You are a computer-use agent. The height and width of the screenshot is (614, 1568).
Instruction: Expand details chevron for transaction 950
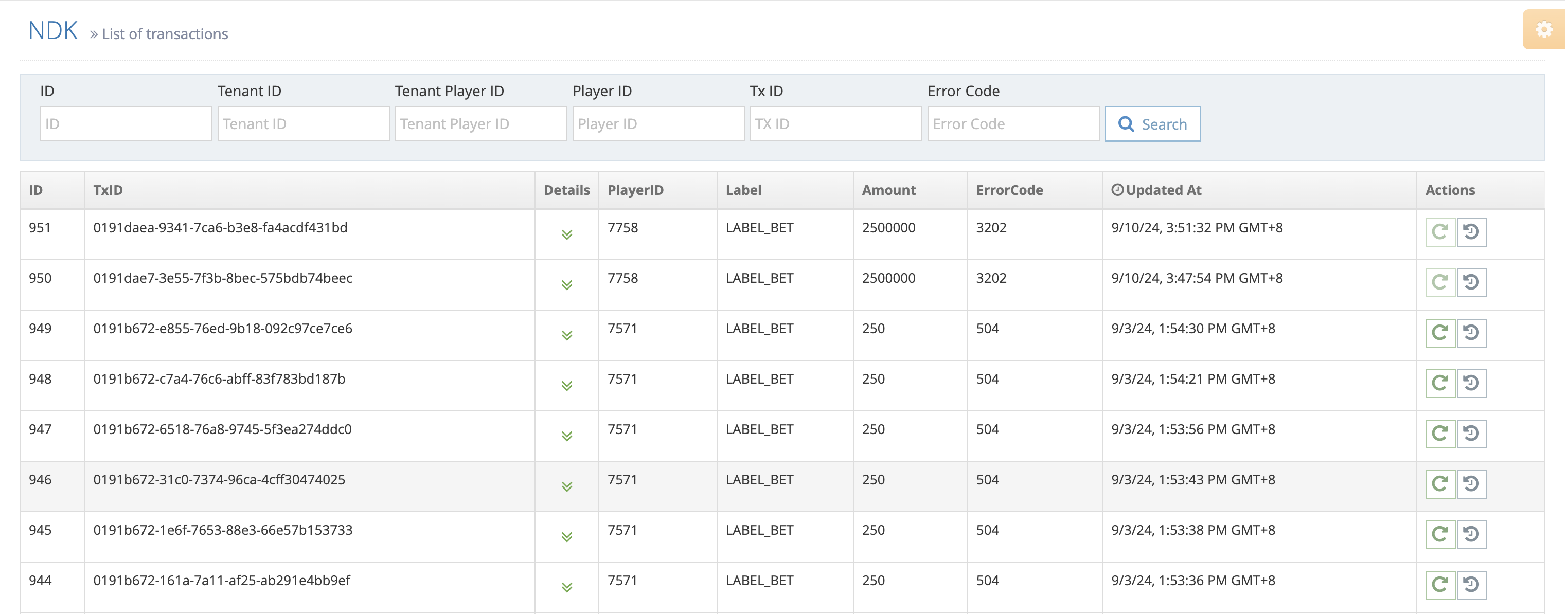(567, 285)
